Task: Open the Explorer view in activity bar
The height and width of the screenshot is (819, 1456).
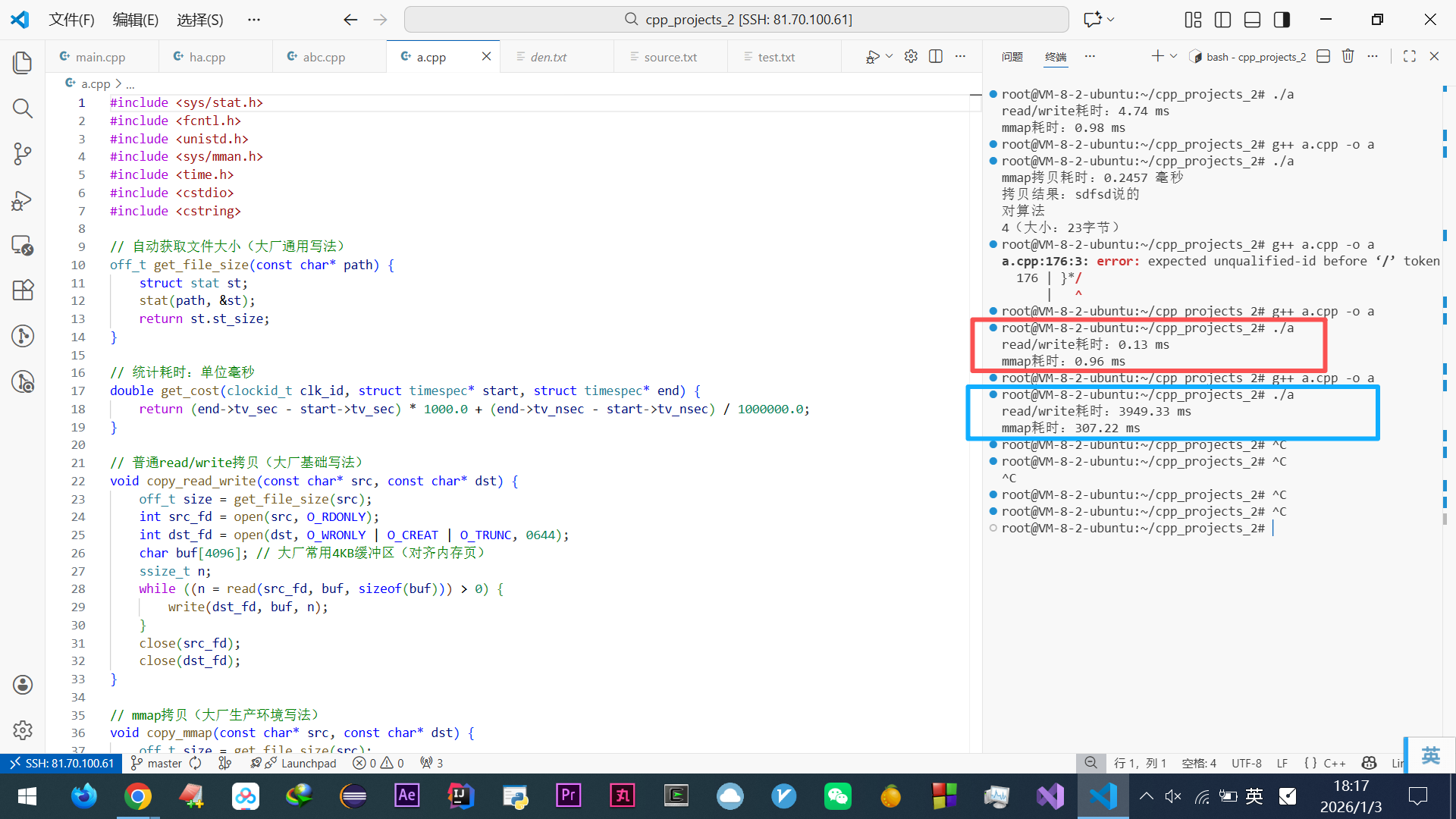Action: tap(23, 63)
